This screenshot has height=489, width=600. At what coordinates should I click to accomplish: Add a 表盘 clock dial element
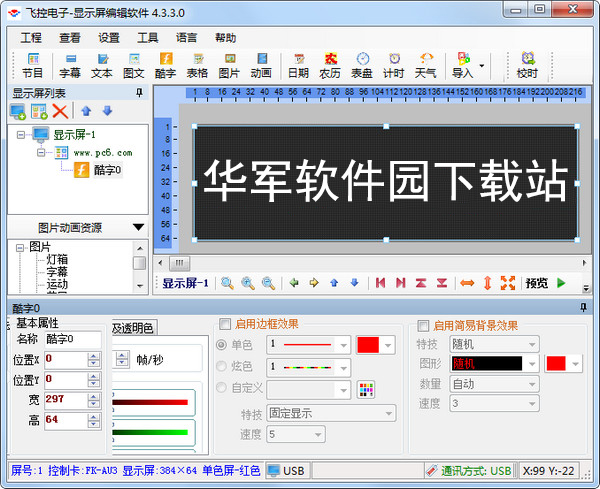pos(362,65)
